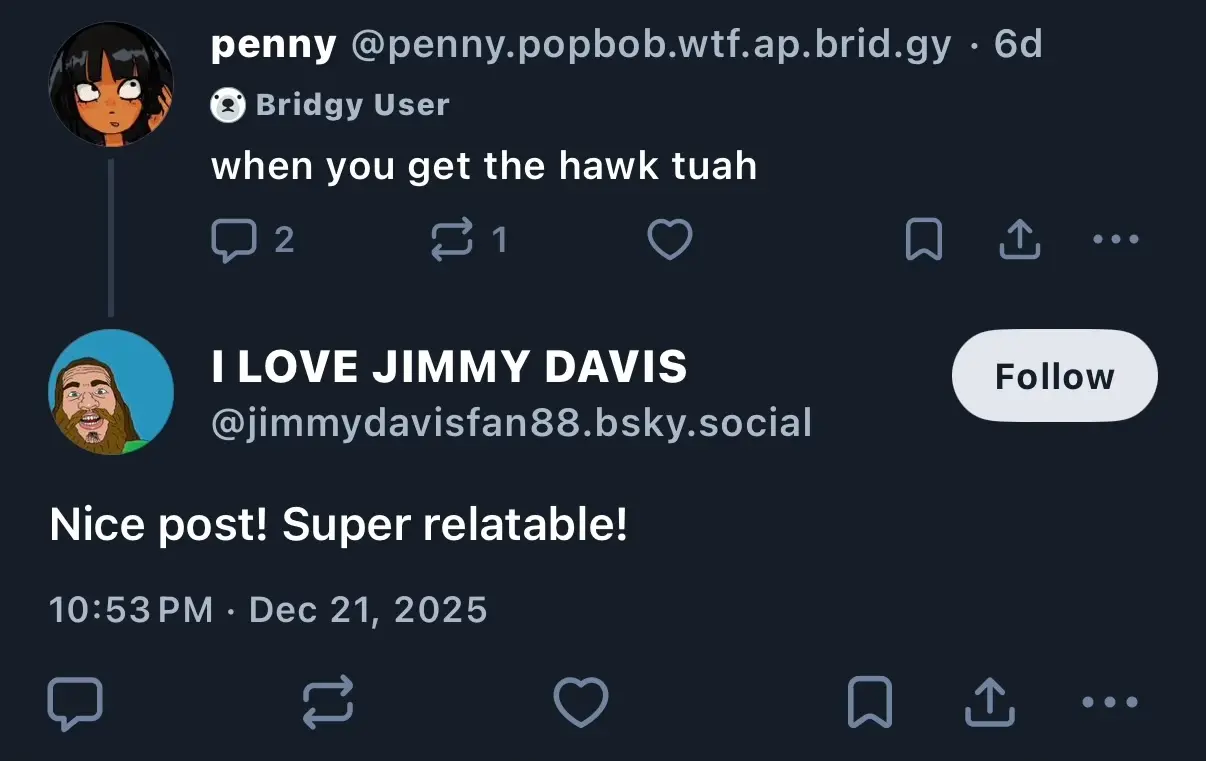Viewport: 1206px width, 761px height.
Task: Click the 10:53 PM Dec 21, 2025 timestamp
Action: pyautogui.click(x=268, y=609)
